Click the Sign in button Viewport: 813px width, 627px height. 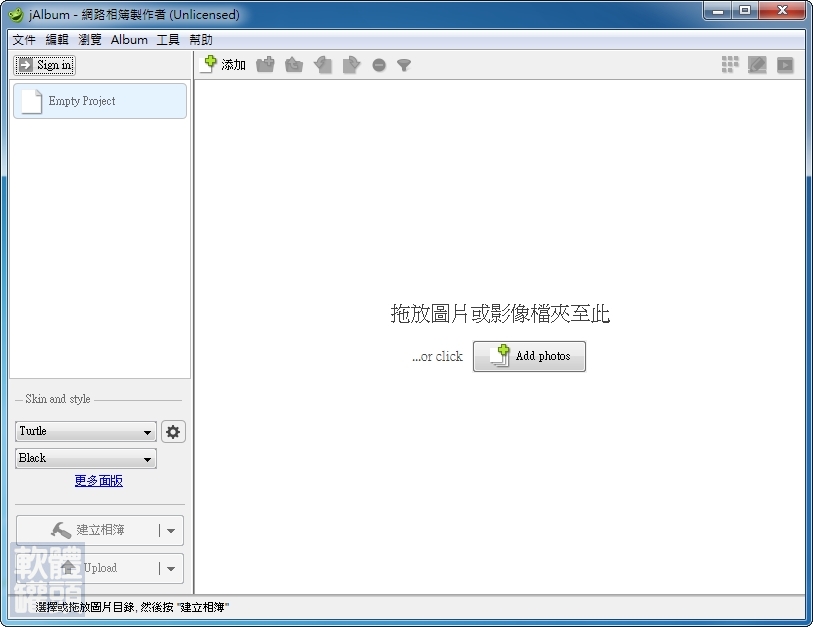45,65
